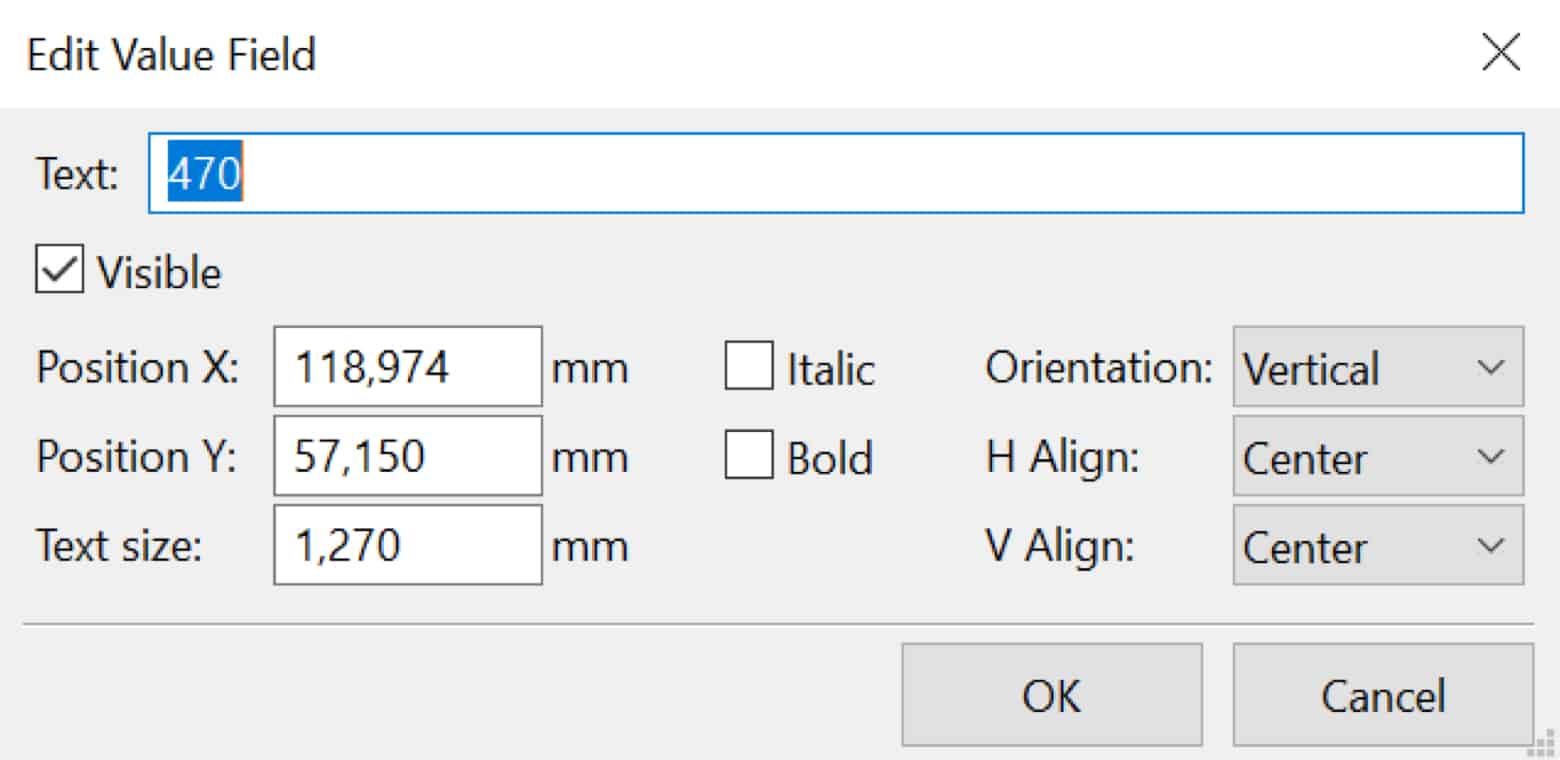This screenshot has width=1560, height=760.
Task: Click the Text size value field
Action: [x=406, y=544]
